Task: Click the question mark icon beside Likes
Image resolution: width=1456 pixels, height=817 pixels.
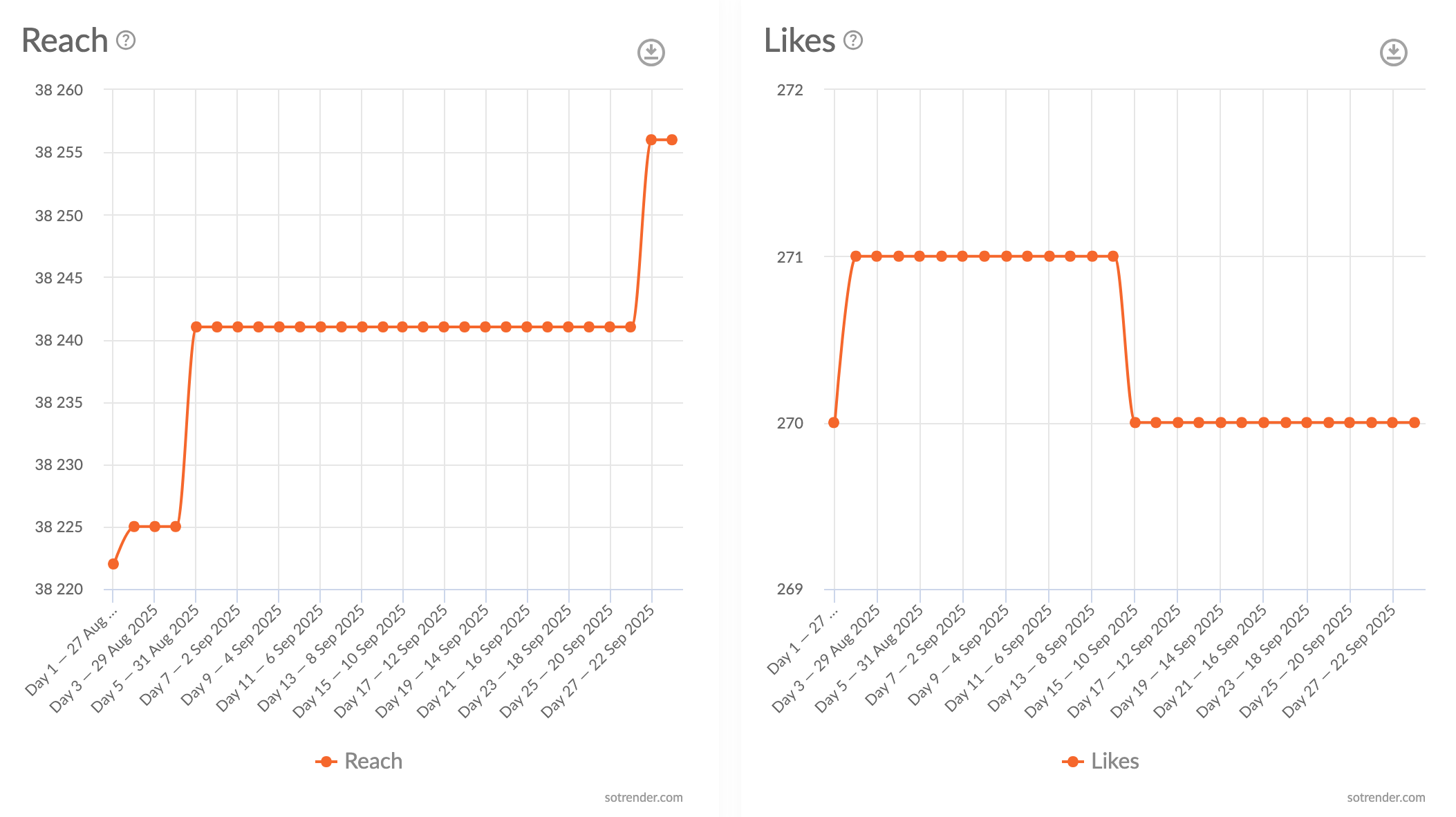Action: 853,41
